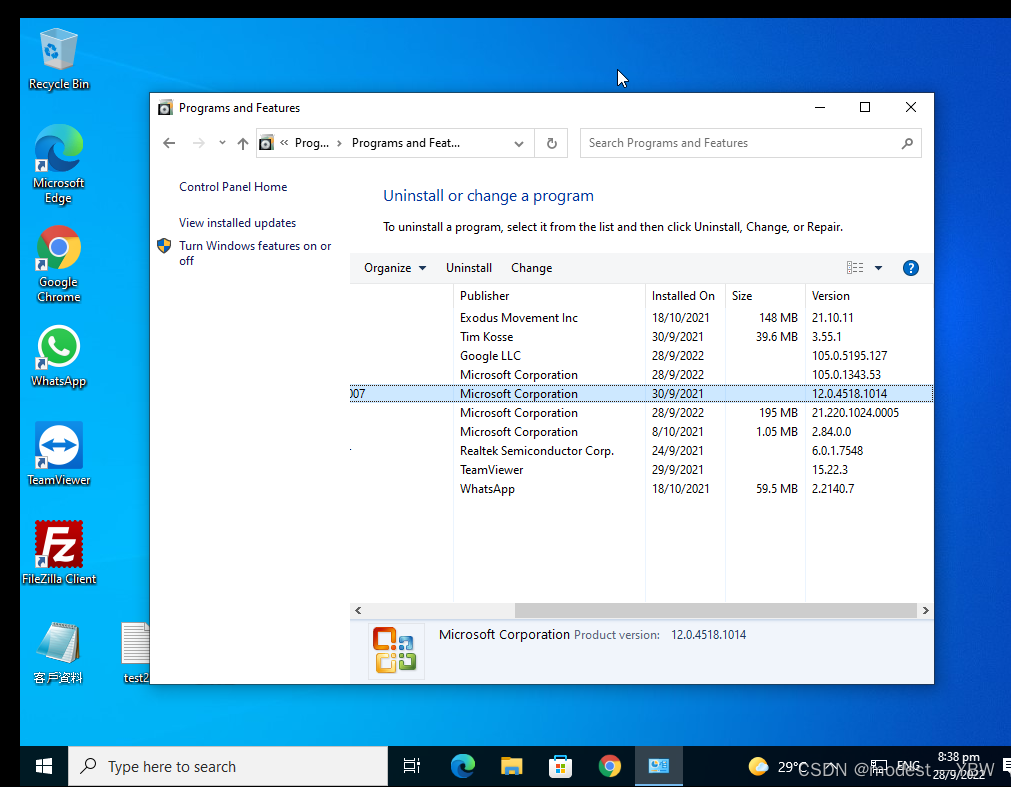Click the Type here to search taskbar box
1011x787 pixels.
click(228, 766)
